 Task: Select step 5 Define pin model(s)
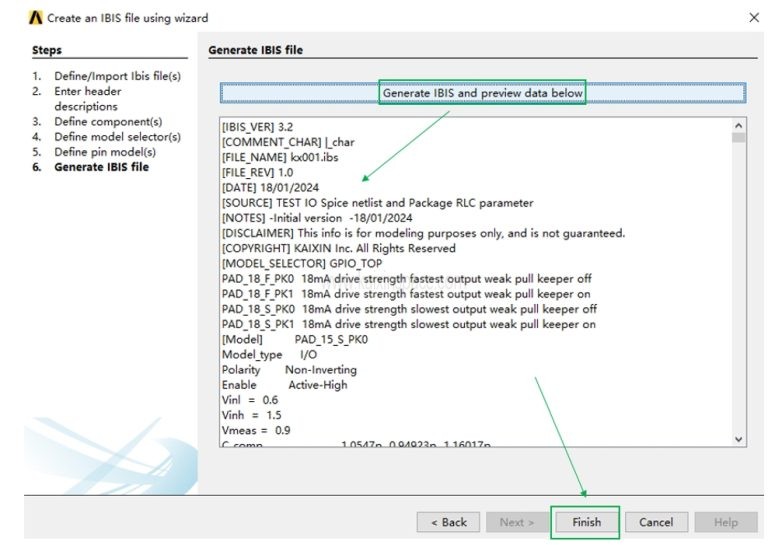click(x=105, y=152)
